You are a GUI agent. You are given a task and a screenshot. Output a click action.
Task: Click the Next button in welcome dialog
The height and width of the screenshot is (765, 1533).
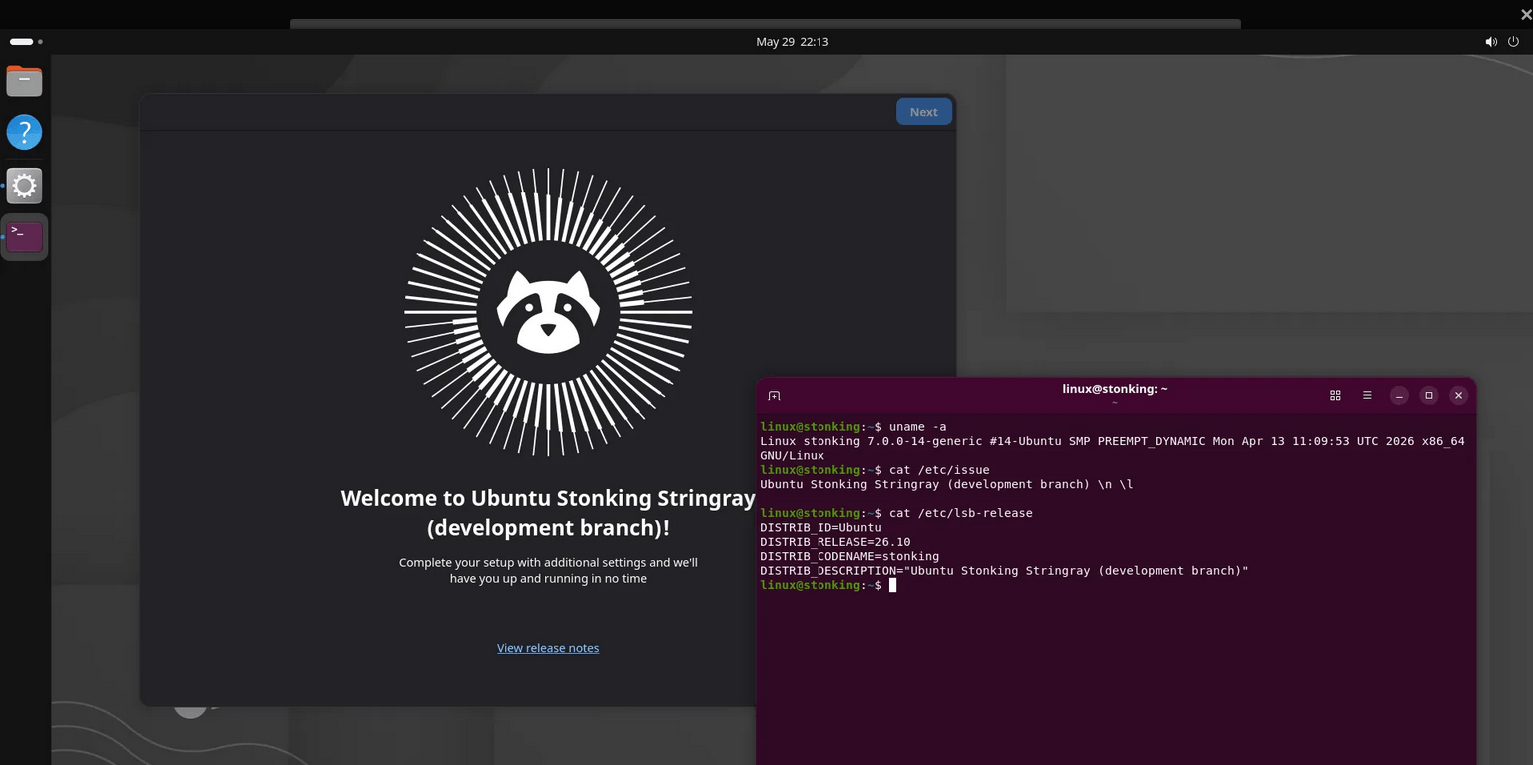pyautogui.click(x=923, y=112)
